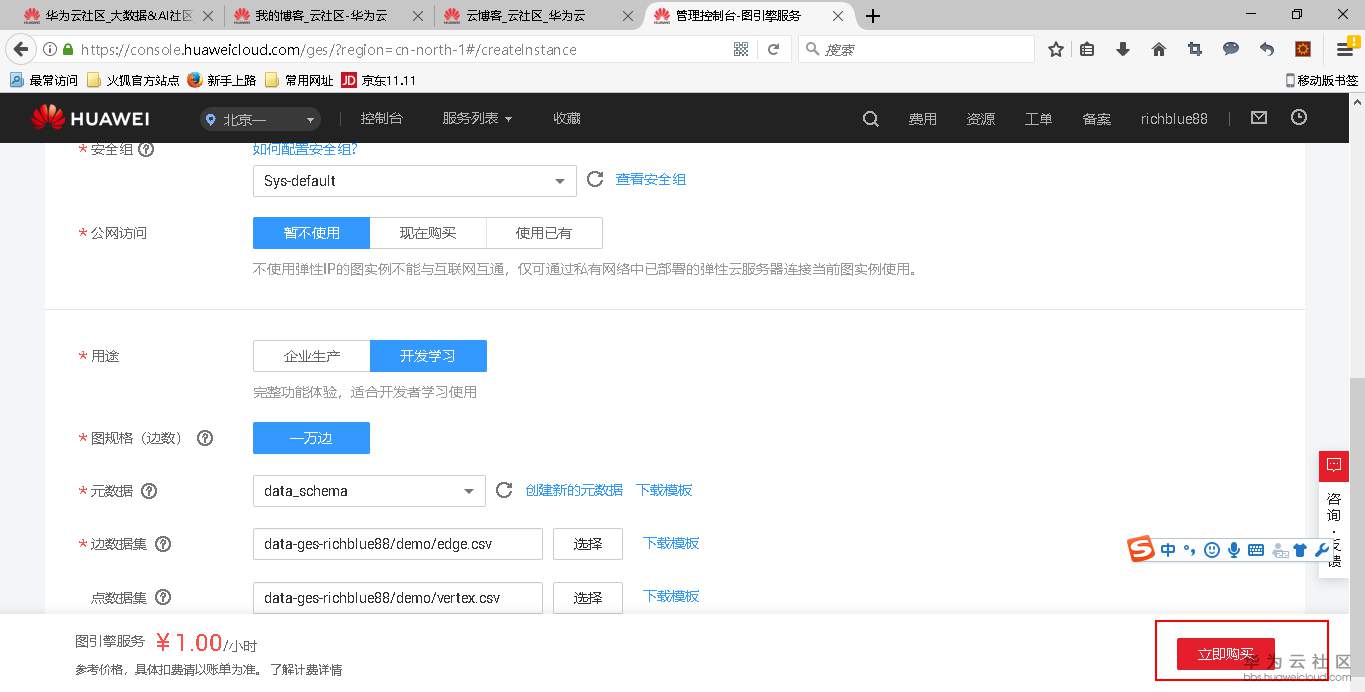
Task: Switch 用途 to 企业生产
Action: tap(310, 355)
